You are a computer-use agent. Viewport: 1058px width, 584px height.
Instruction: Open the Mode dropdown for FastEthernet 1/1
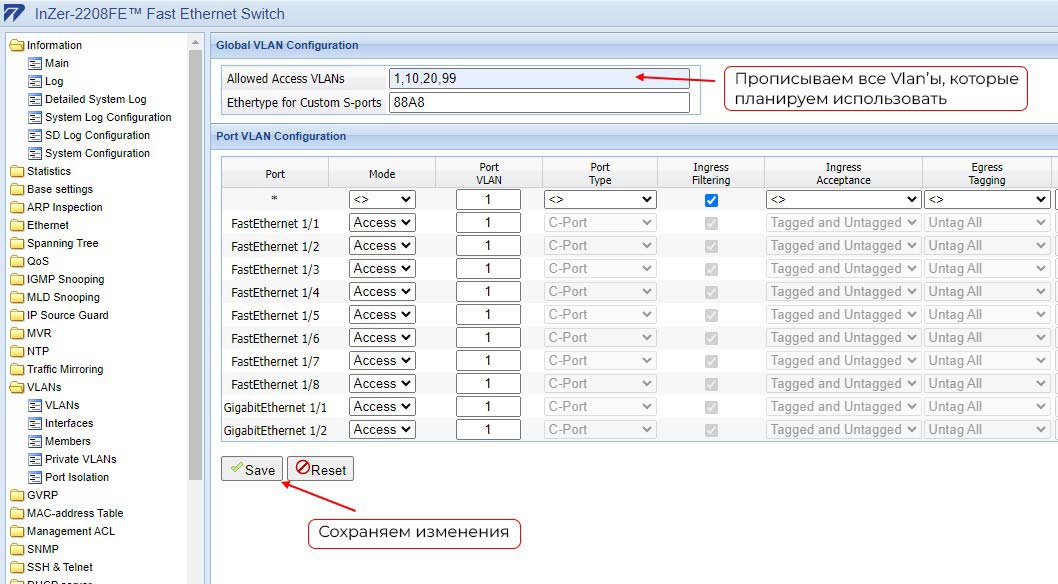coord(381,222)
